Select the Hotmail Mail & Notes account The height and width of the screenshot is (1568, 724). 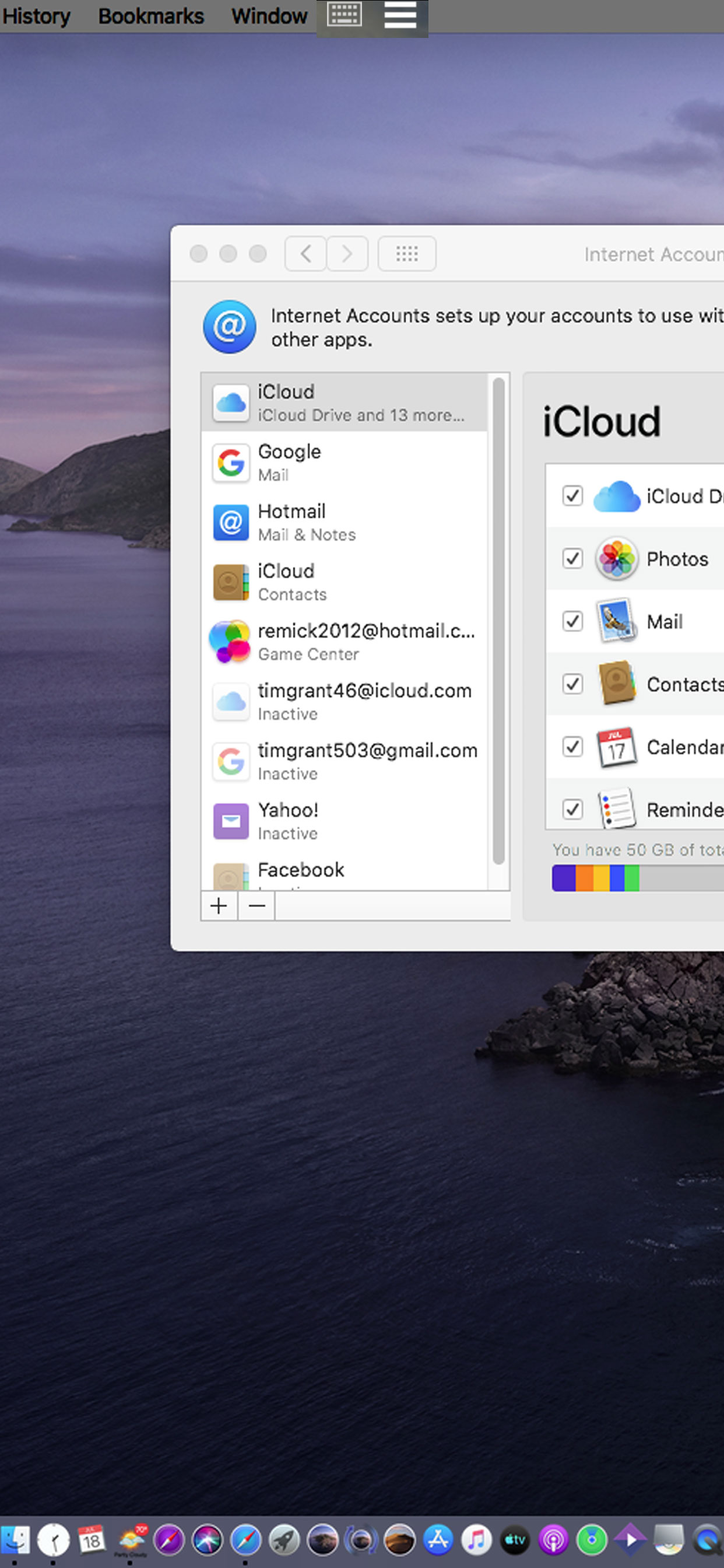coord(344,521)
